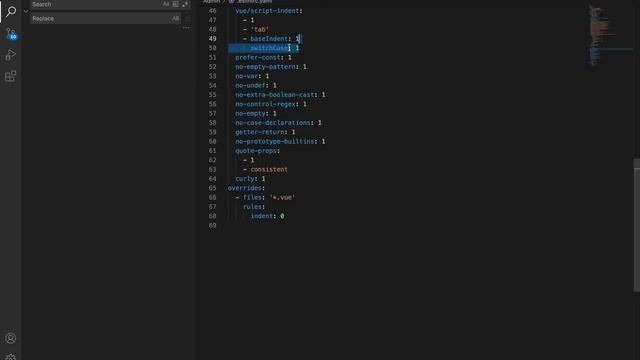Click the 'consistent' value
This screenshot has height=360, width=640.
[269, 169]
